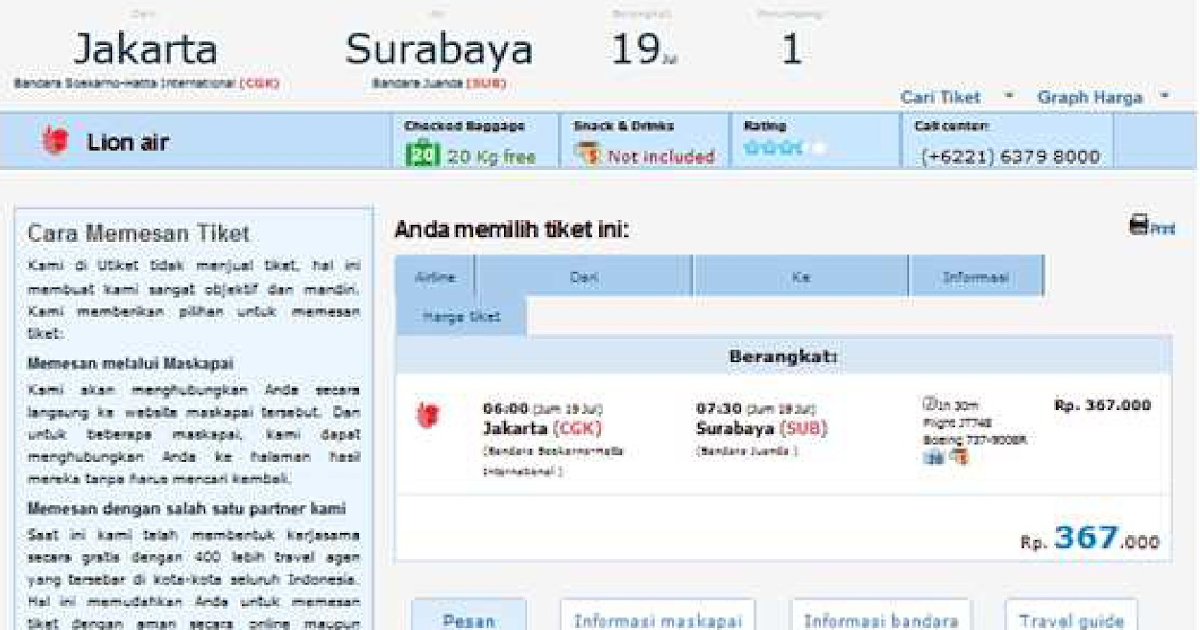Open Informasi bandara button

point(880,617)
